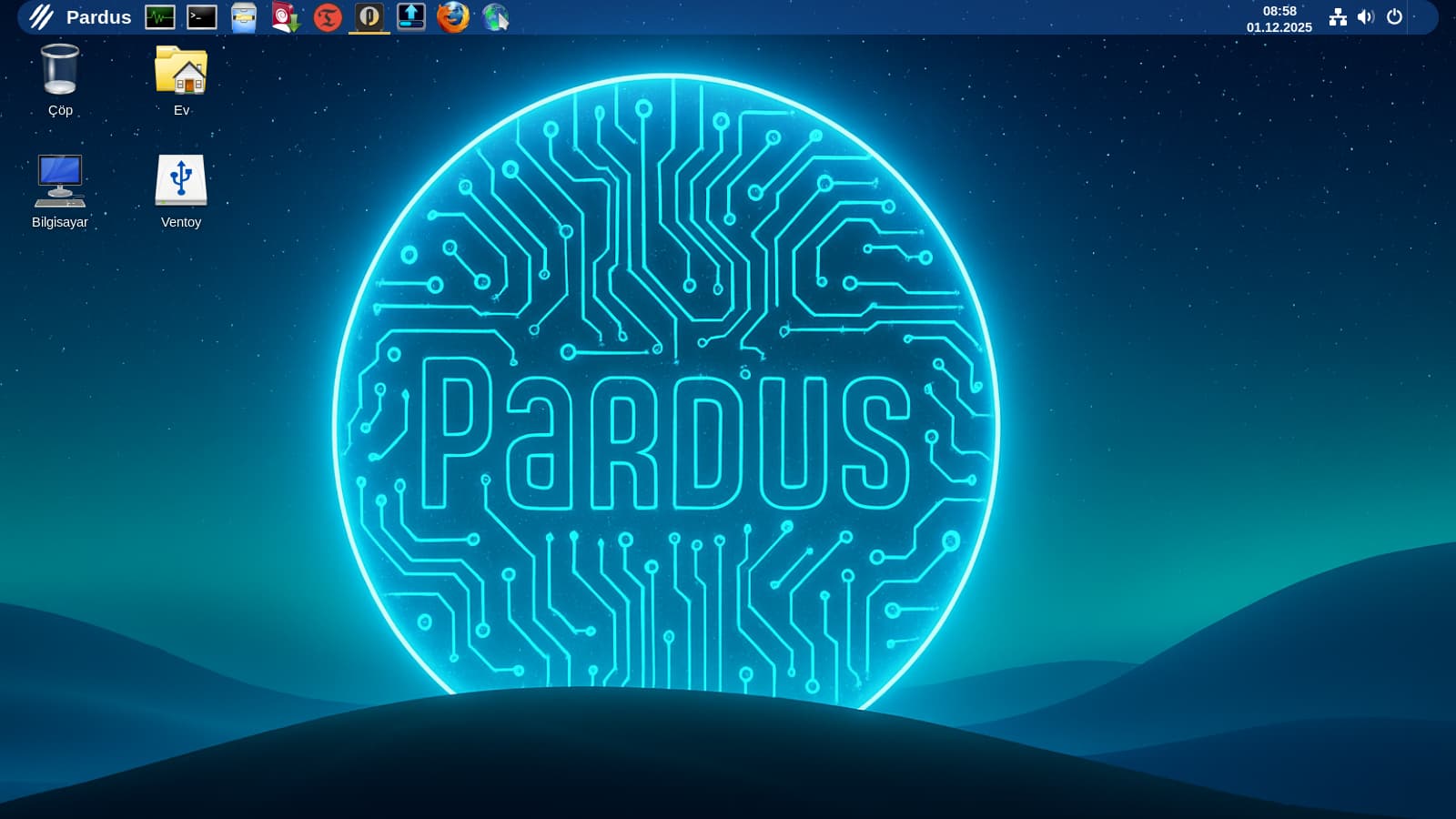
Task: Open the volume control speaker icon
Action: click(x=1366, y=17)
